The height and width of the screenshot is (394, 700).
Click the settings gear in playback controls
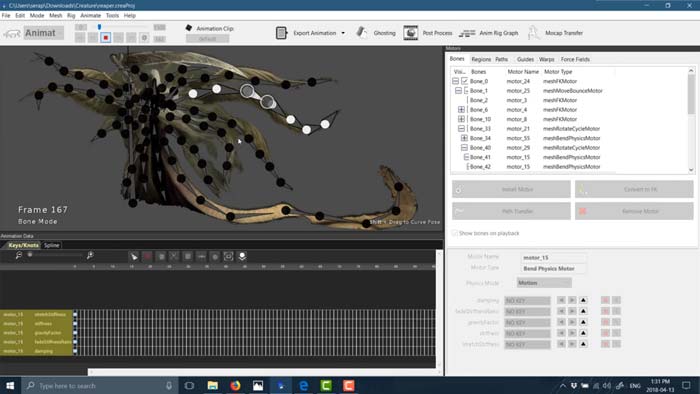(144, 38)
